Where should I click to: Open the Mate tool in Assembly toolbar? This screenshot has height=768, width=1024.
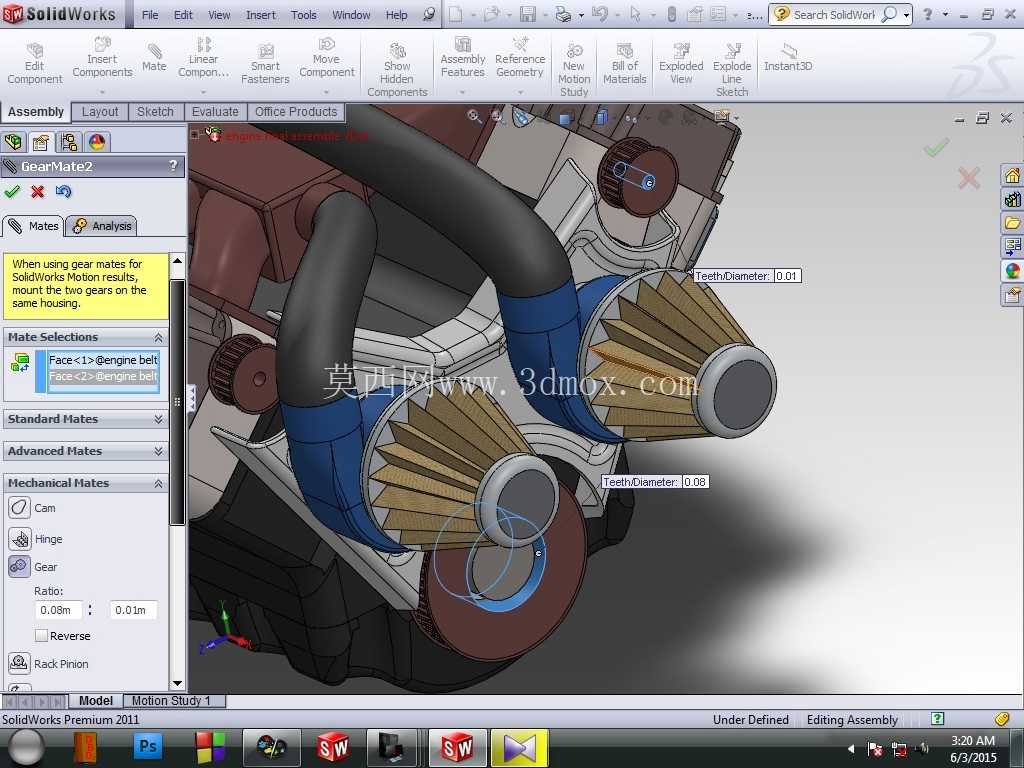tap(154, 58)
